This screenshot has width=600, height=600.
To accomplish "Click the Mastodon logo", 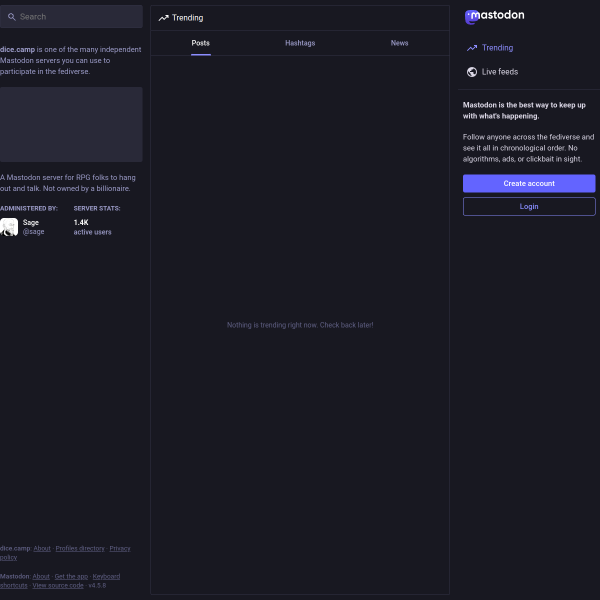I will 494,16.
